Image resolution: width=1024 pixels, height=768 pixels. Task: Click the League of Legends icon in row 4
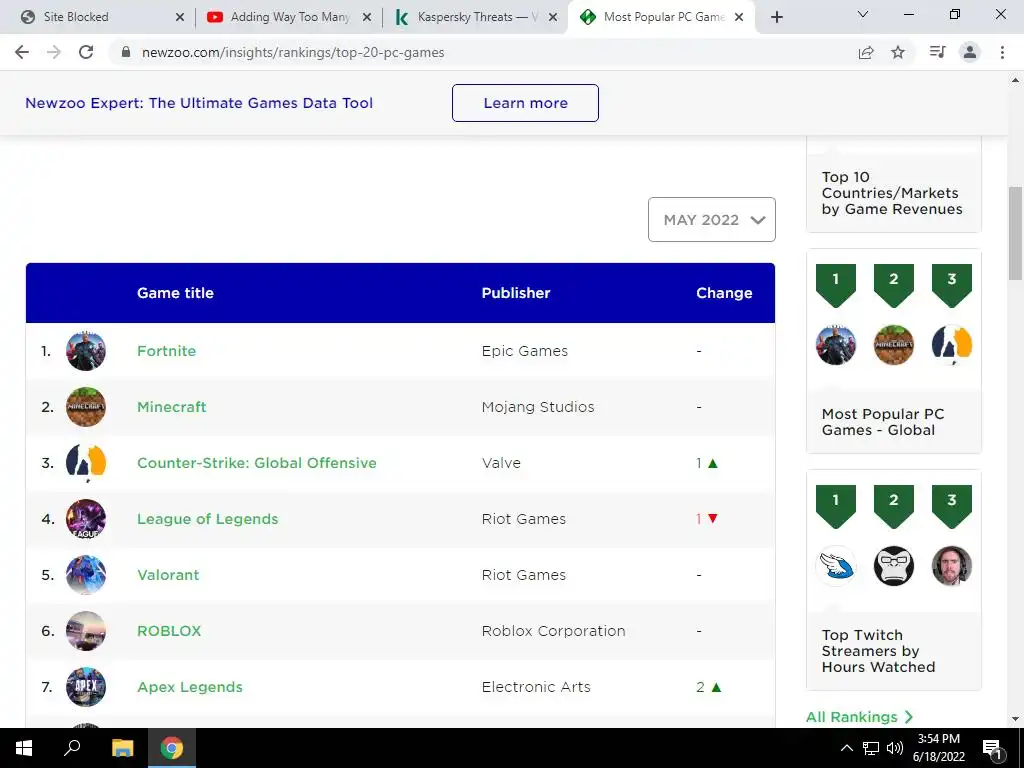click(86, 519)
